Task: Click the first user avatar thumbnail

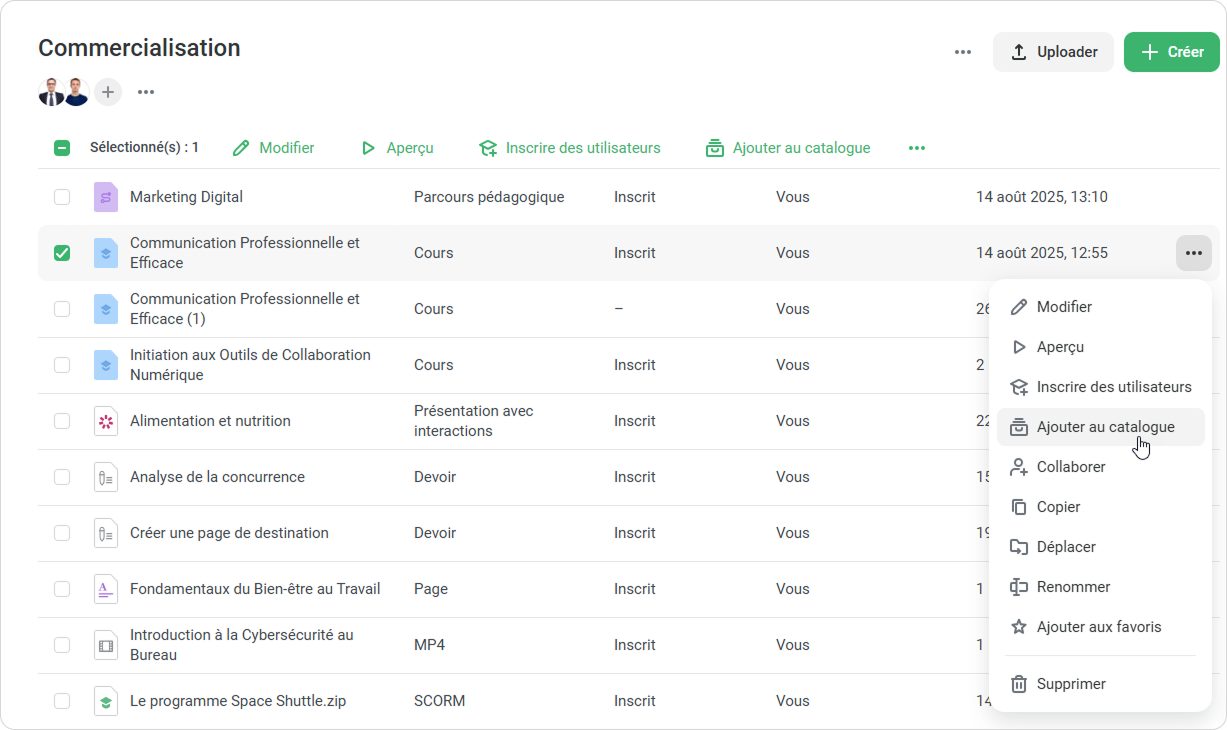Action: [x=51, y=93]
